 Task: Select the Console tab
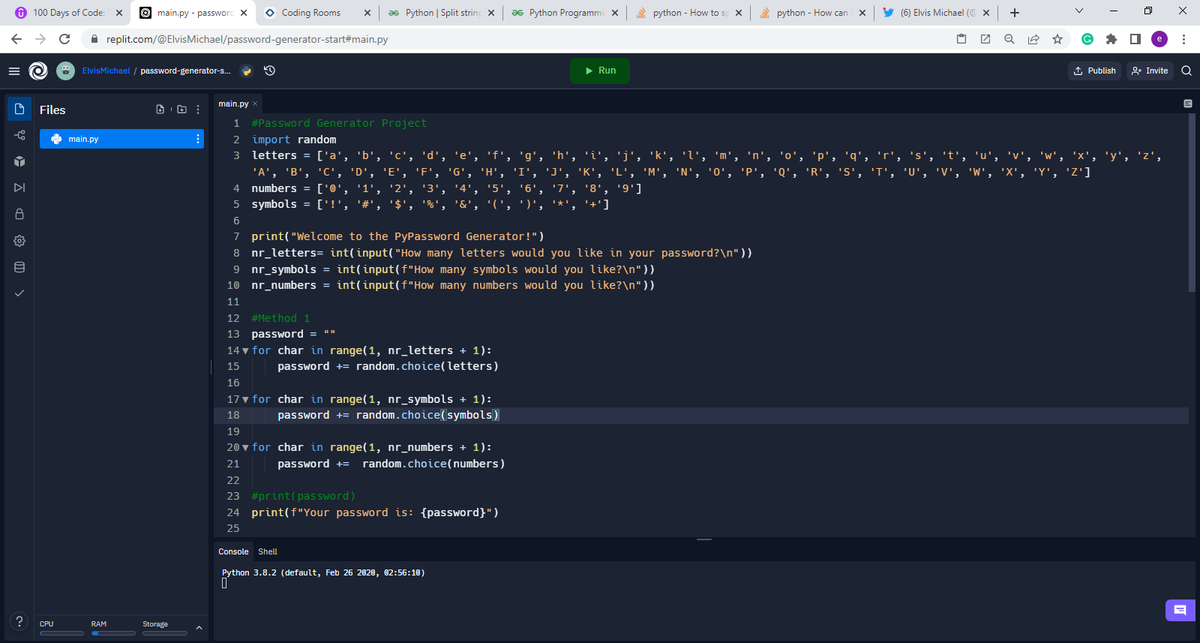point(233,551)
